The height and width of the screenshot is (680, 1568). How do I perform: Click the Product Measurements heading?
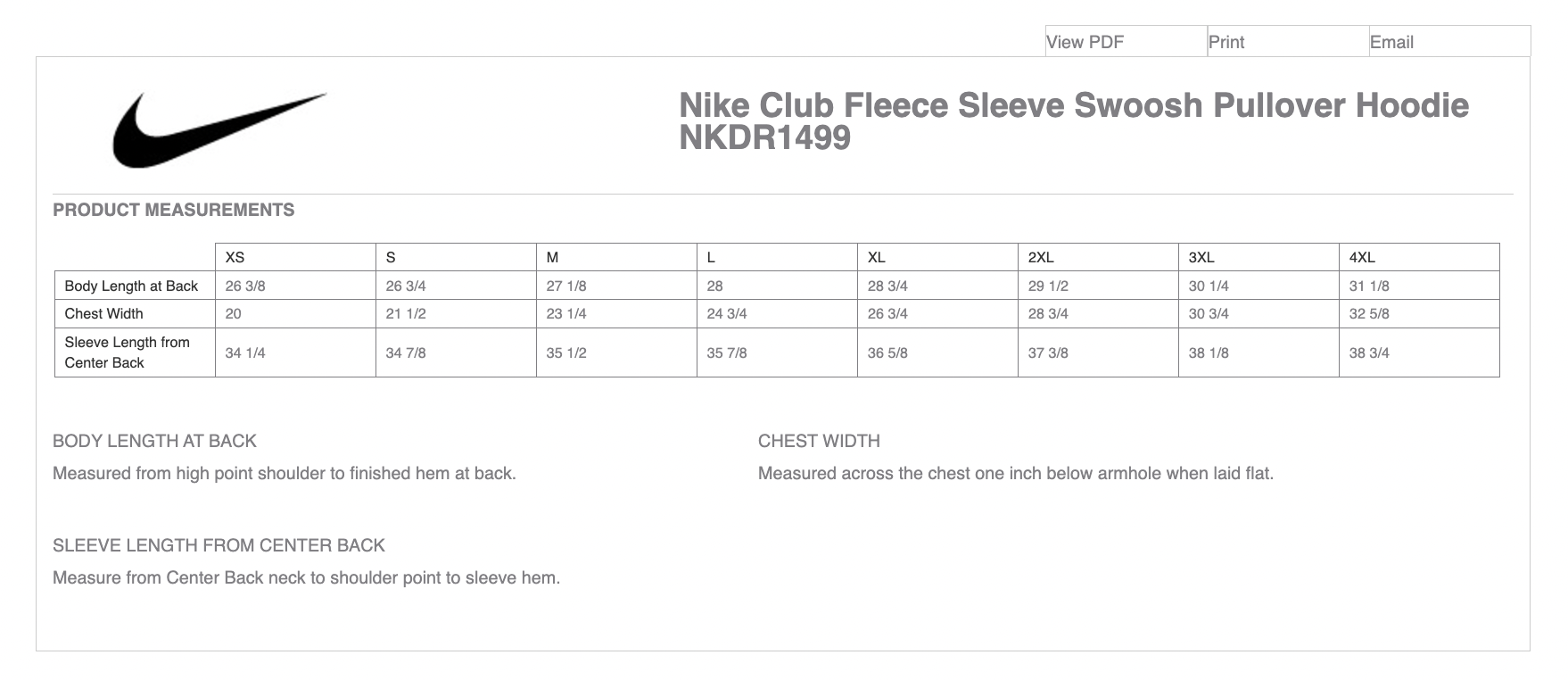(x=173, y=210)
